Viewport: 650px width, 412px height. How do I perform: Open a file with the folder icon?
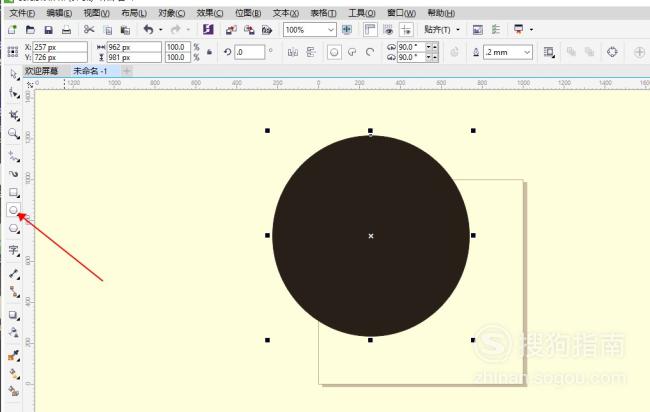[x=30, y=30]
